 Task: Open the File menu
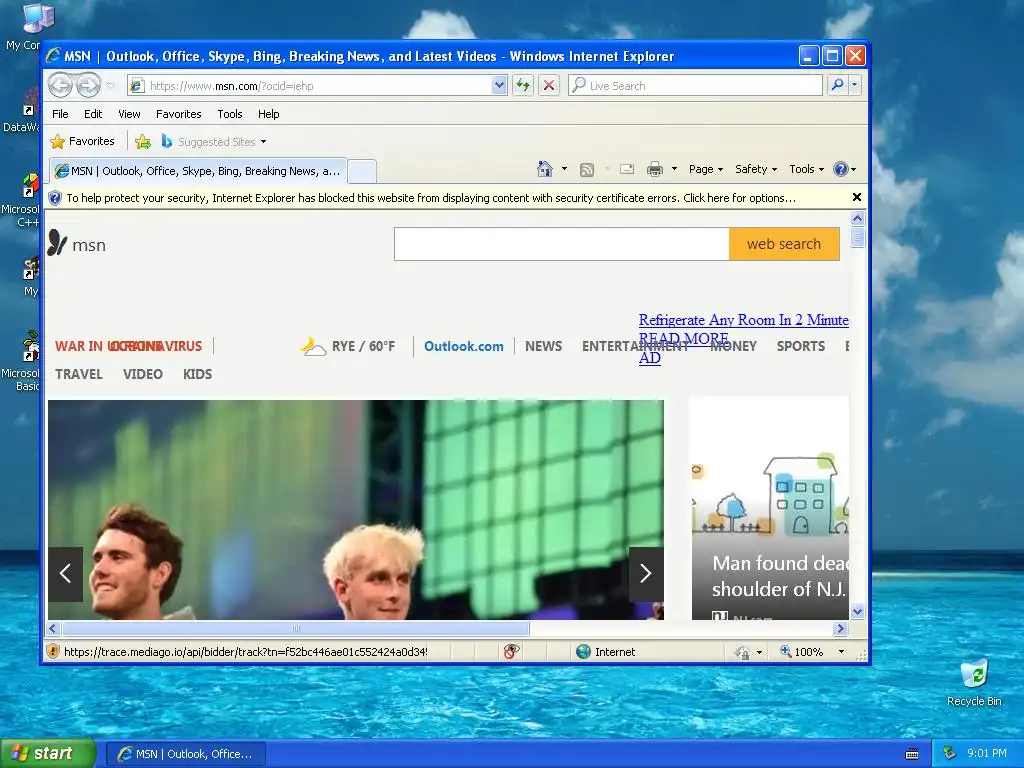point(60,114)
